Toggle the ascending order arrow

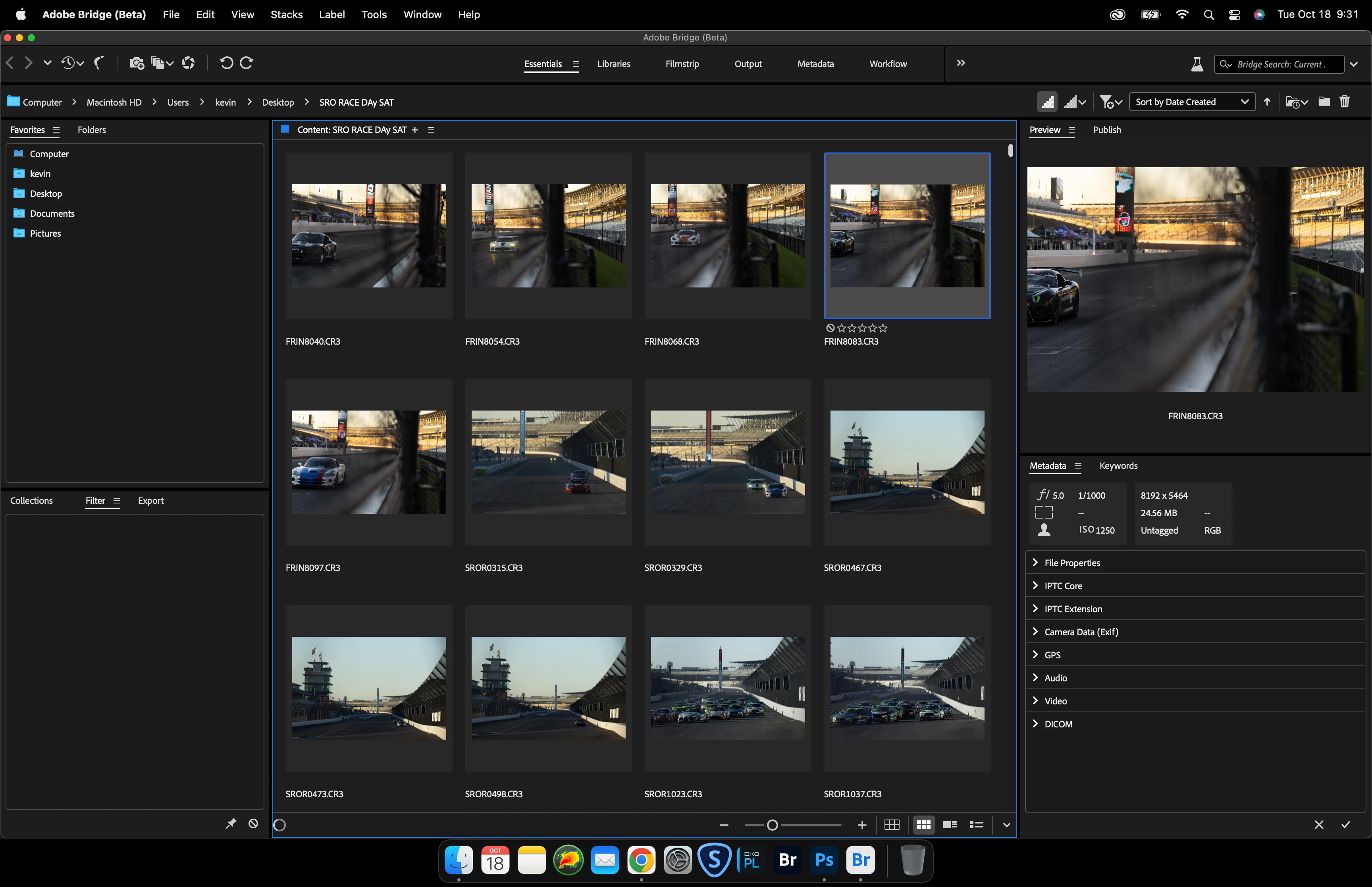click(x=1267, y=102)
